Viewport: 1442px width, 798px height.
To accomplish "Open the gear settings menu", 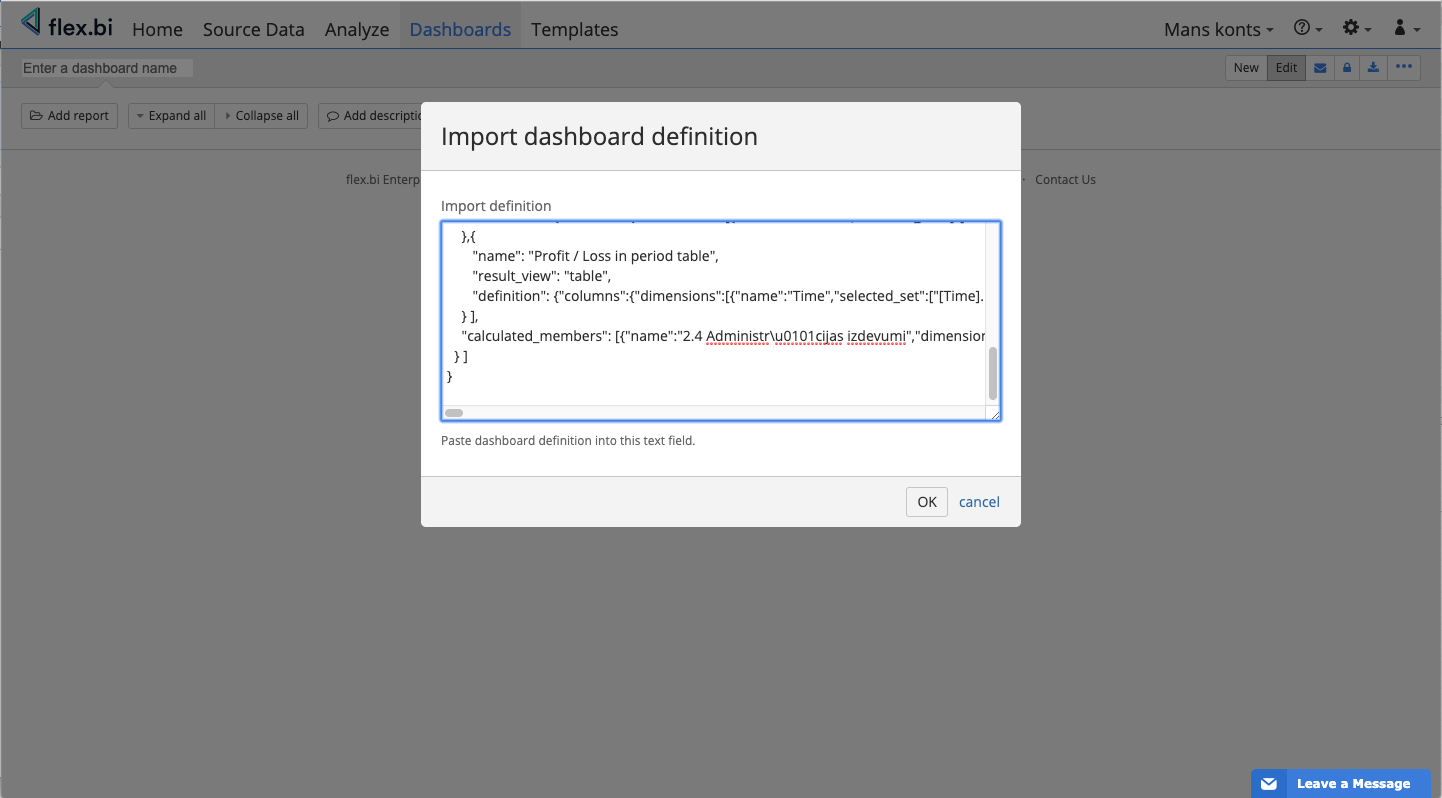I will click(1356, 29).
